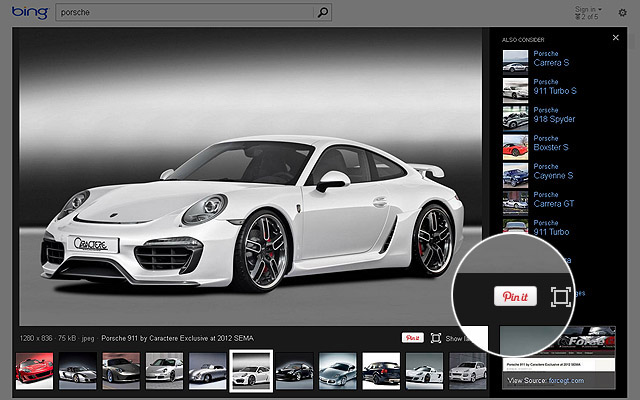Image resolution: width=640 pixels, height=400 pixels.
Task: Select the red convertible filmstrip thumbnail
Action: [35, 371]
